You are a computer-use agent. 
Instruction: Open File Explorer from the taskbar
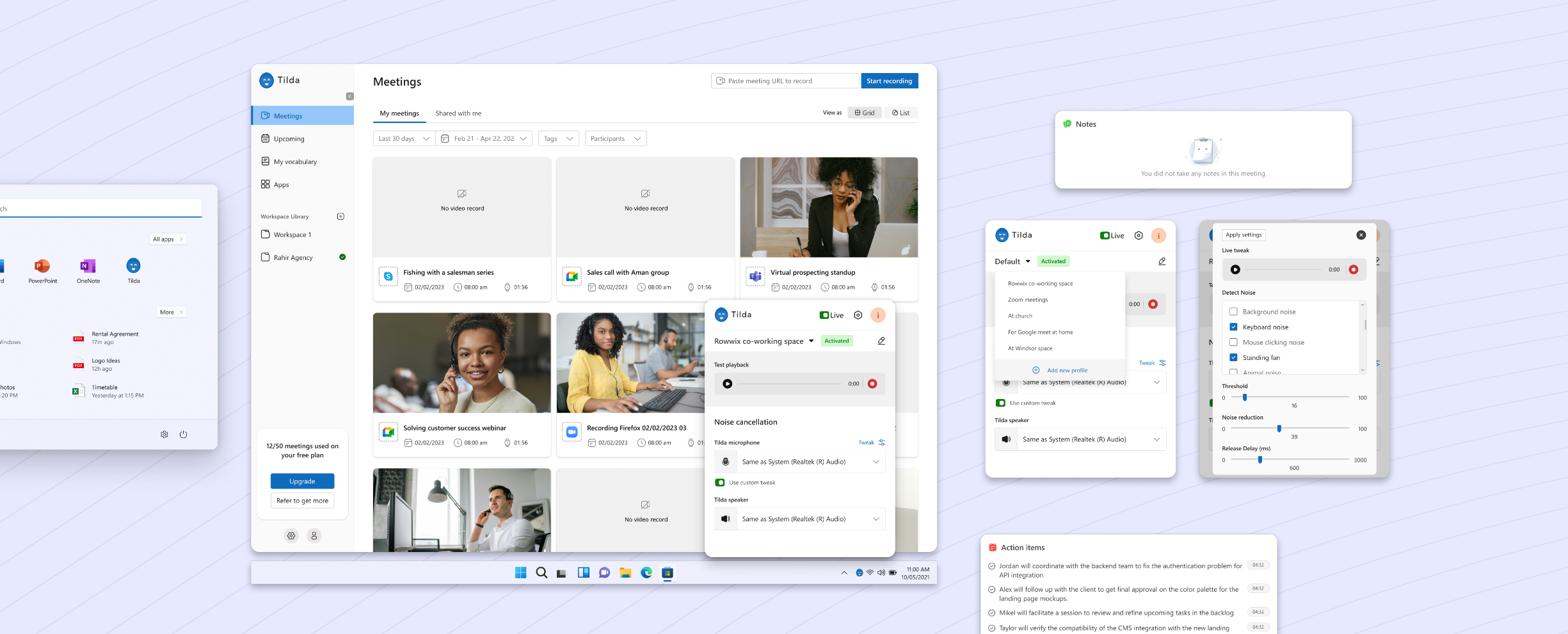[625, 573]
